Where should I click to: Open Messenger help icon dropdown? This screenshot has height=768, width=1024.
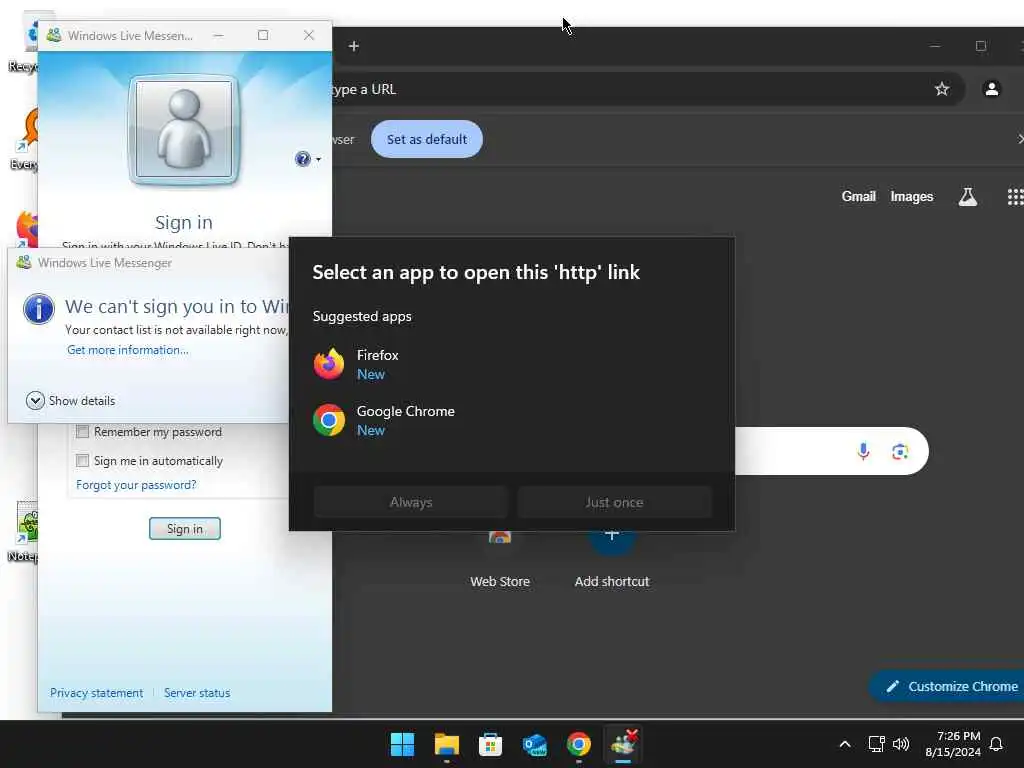[x=308, y=159]
